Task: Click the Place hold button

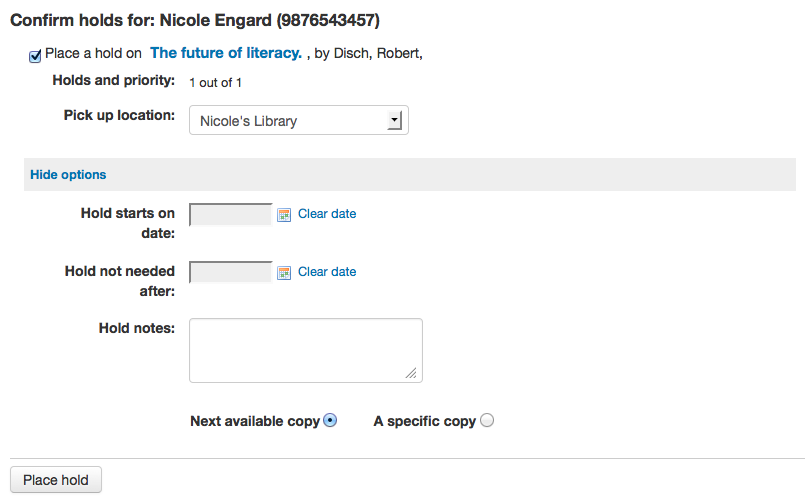Action: [56, 480]
